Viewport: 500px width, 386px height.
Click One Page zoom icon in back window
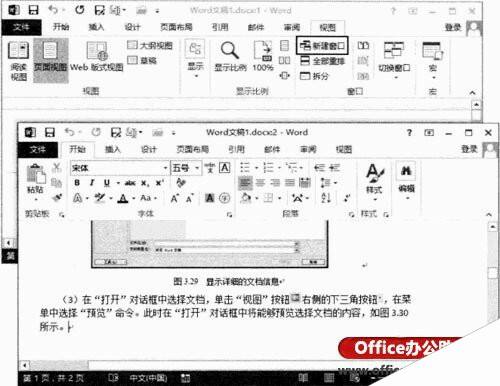pyautogui.click(x=284, y=45)
